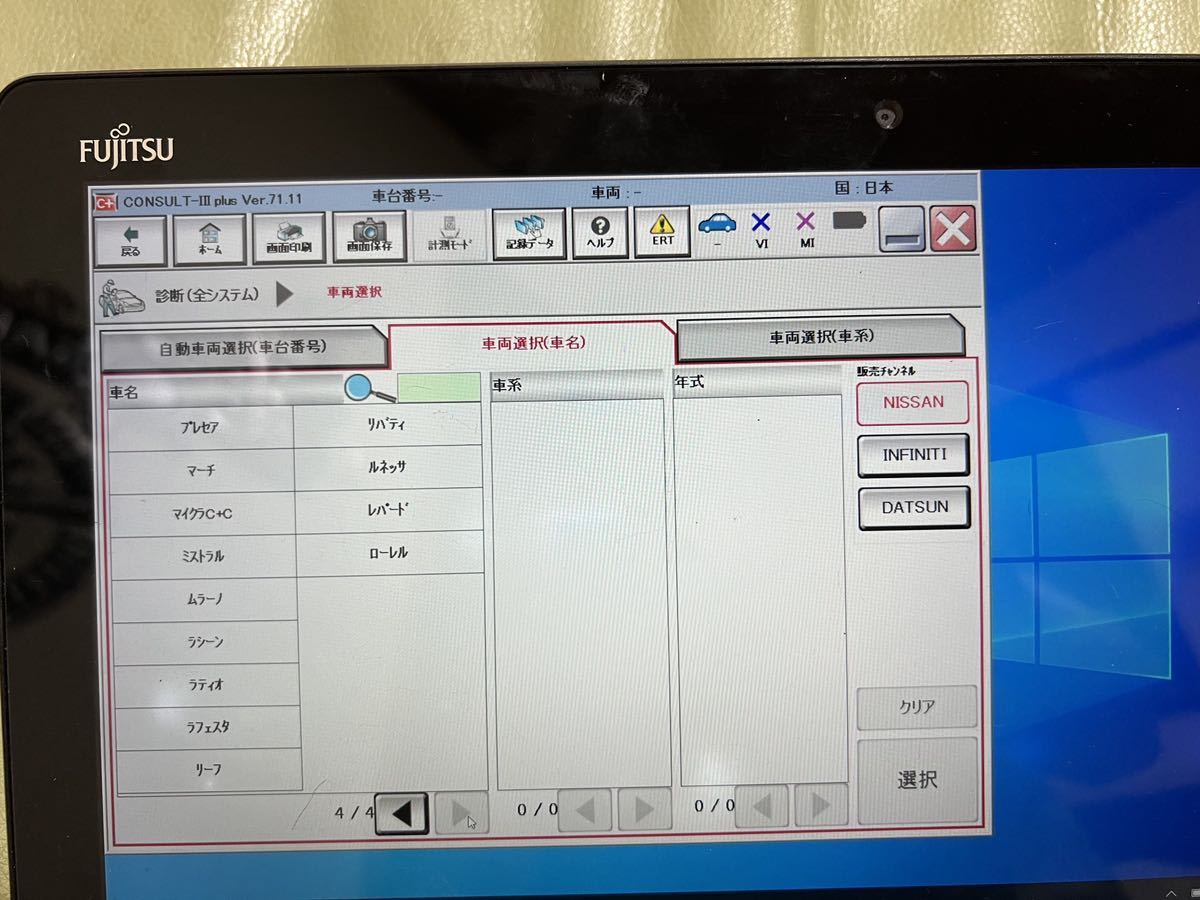Viewport: 1200px width, 900px height.
Task: Save a screen capture with 画面保存 icon
Action: (x=369, y=237)
